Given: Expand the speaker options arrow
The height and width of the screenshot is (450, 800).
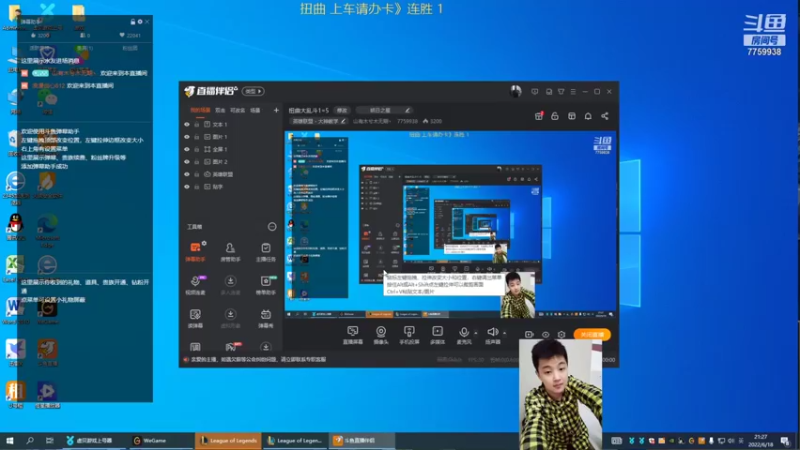Looking at the screenshot, I should pyautogui.click(x=504, y=333).
